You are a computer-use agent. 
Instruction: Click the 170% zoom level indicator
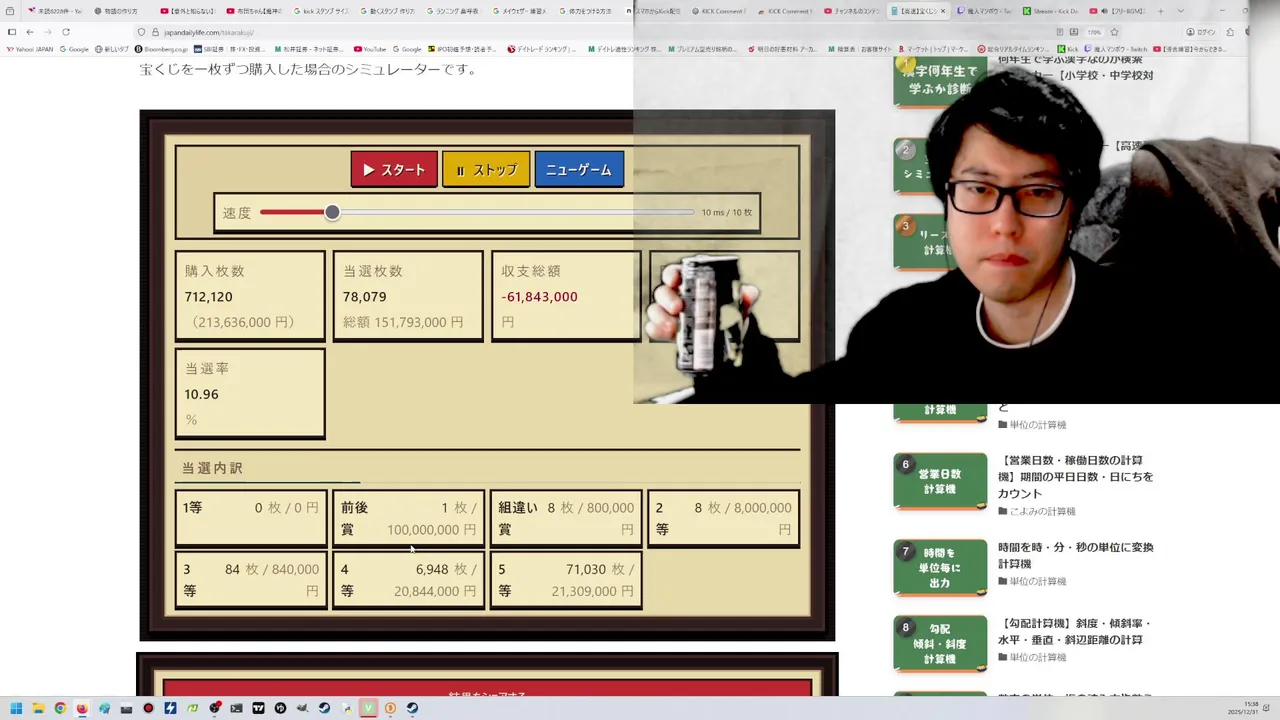point(1095,32)
